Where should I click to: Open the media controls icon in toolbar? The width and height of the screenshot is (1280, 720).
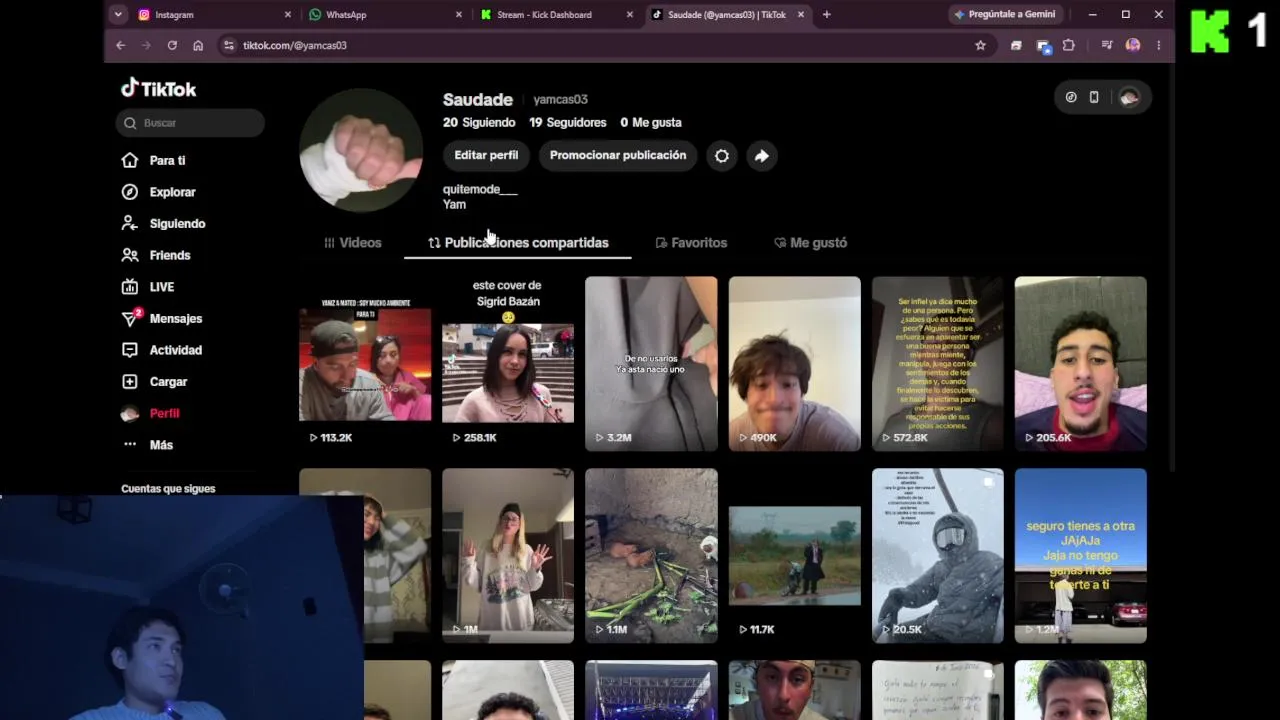tap(1107, 45)
